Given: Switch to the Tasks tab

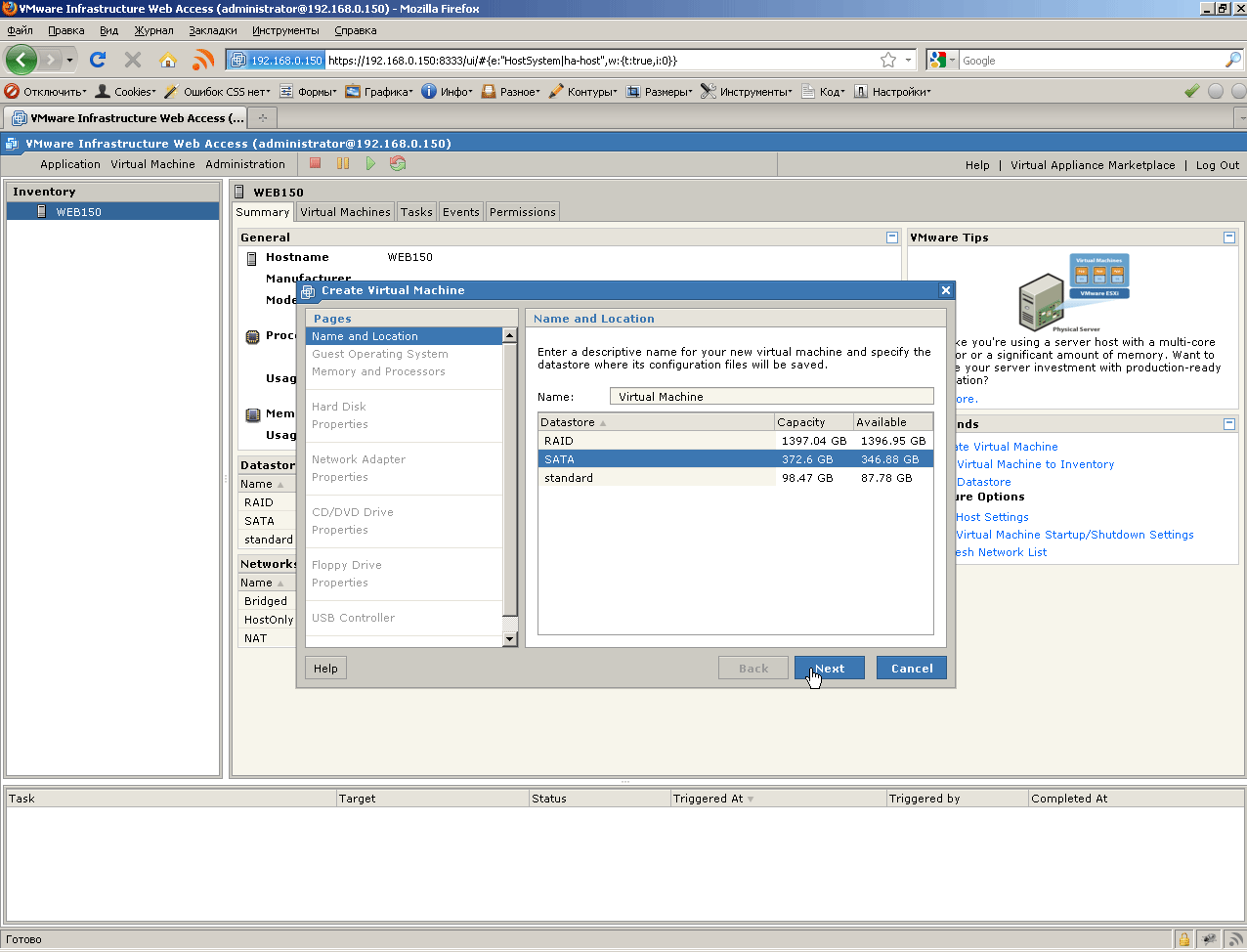Looking at the screenshot, I should (416, 212).
